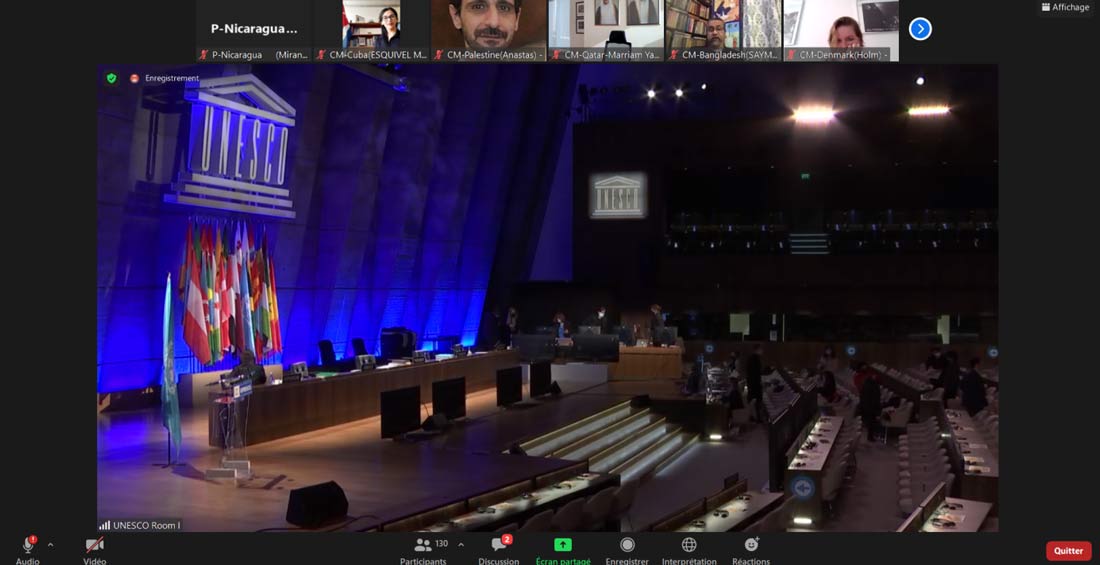Viewport: 1100px width, 565px height.
Task: Click the muted mic icon on P-Nicaragua
Action: tap(204, 55)
